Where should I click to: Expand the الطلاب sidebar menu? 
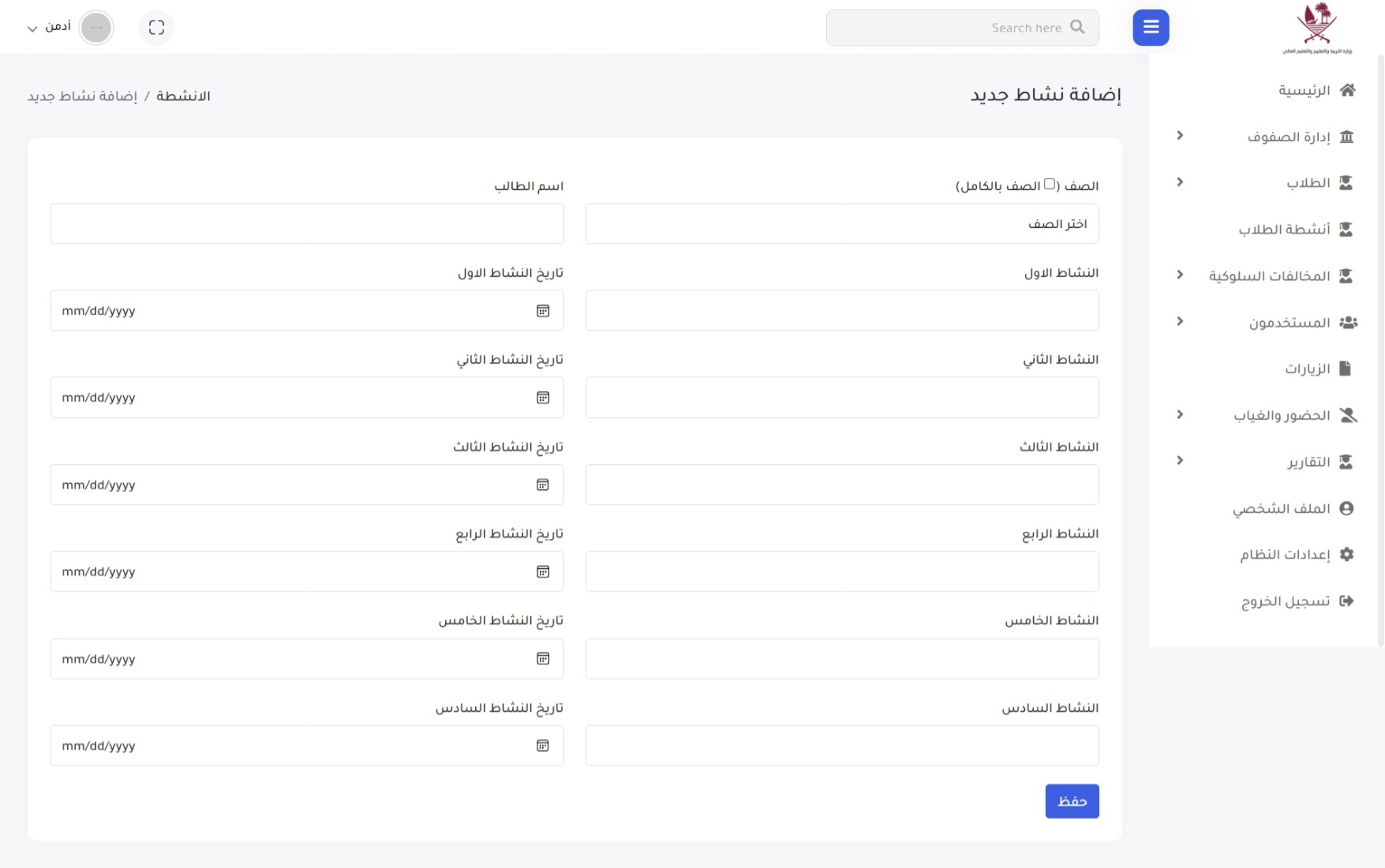1181,181
